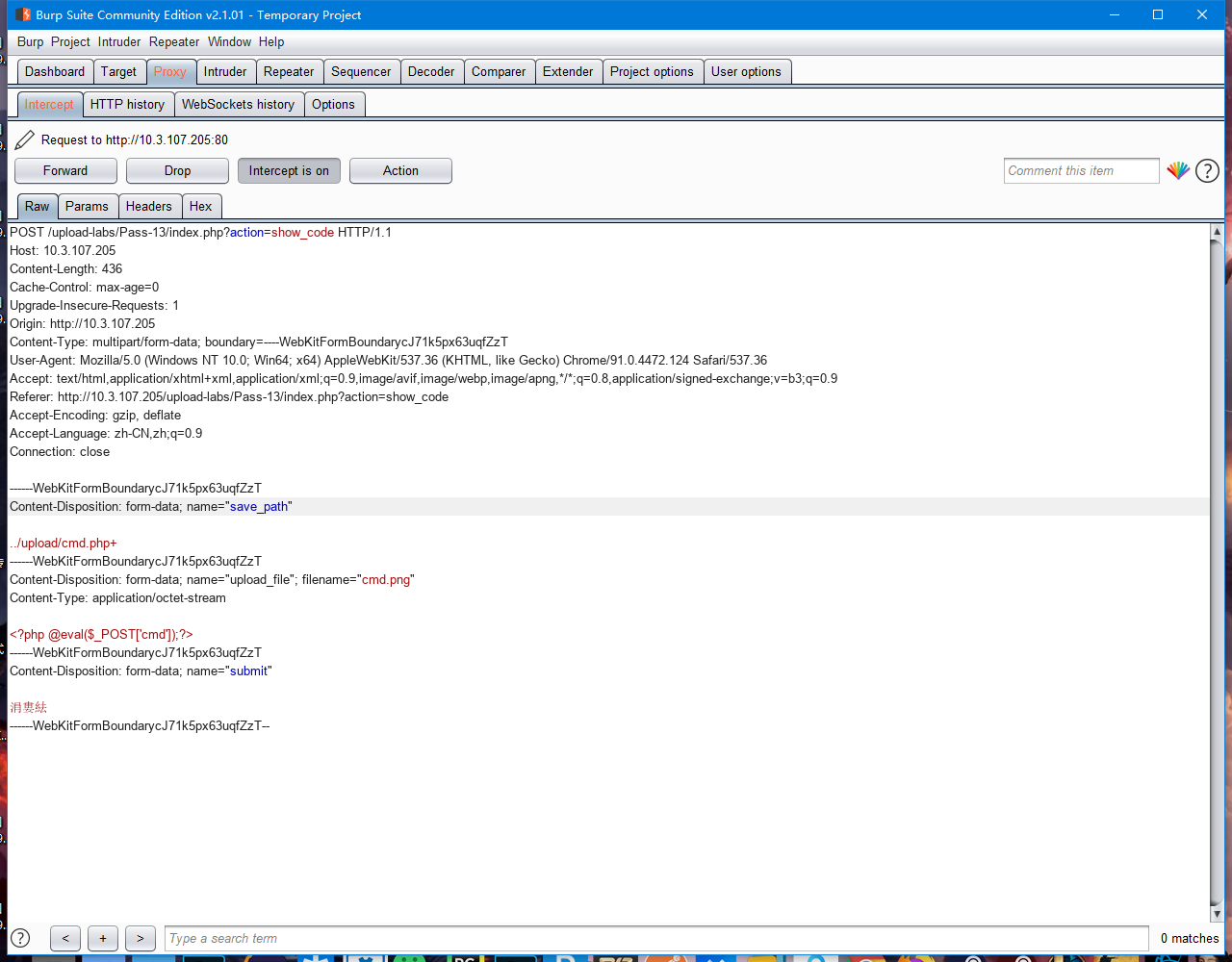
Task: Click the Burp Suite logo in title bar
Action: 23,14
